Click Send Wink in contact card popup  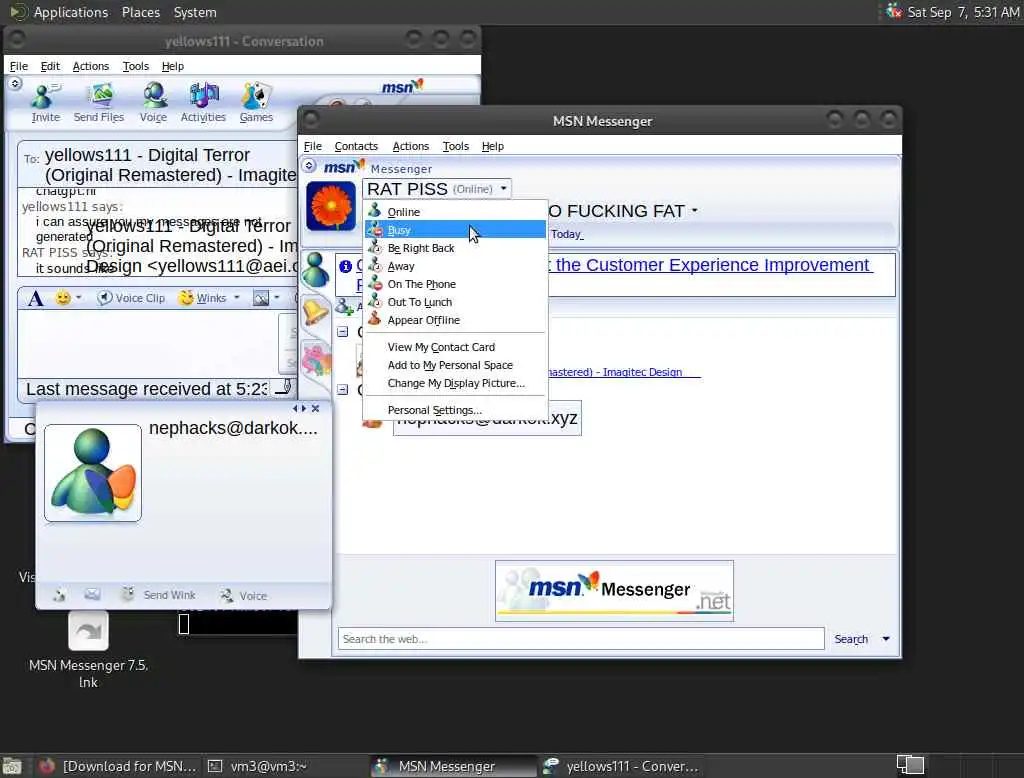tap(159, 594)
